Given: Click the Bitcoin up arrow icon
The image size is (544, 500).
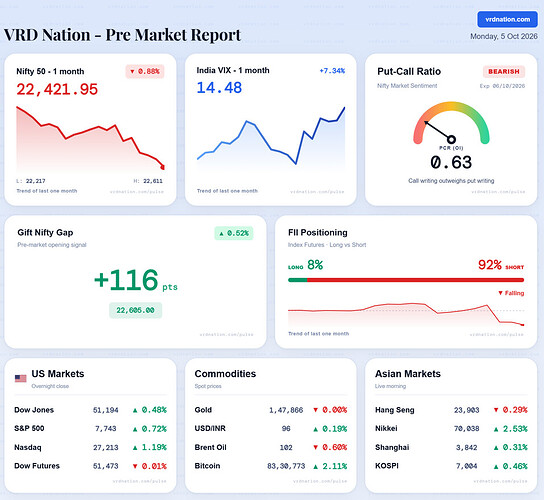Looking at the screenshot, I should (315, 466).
